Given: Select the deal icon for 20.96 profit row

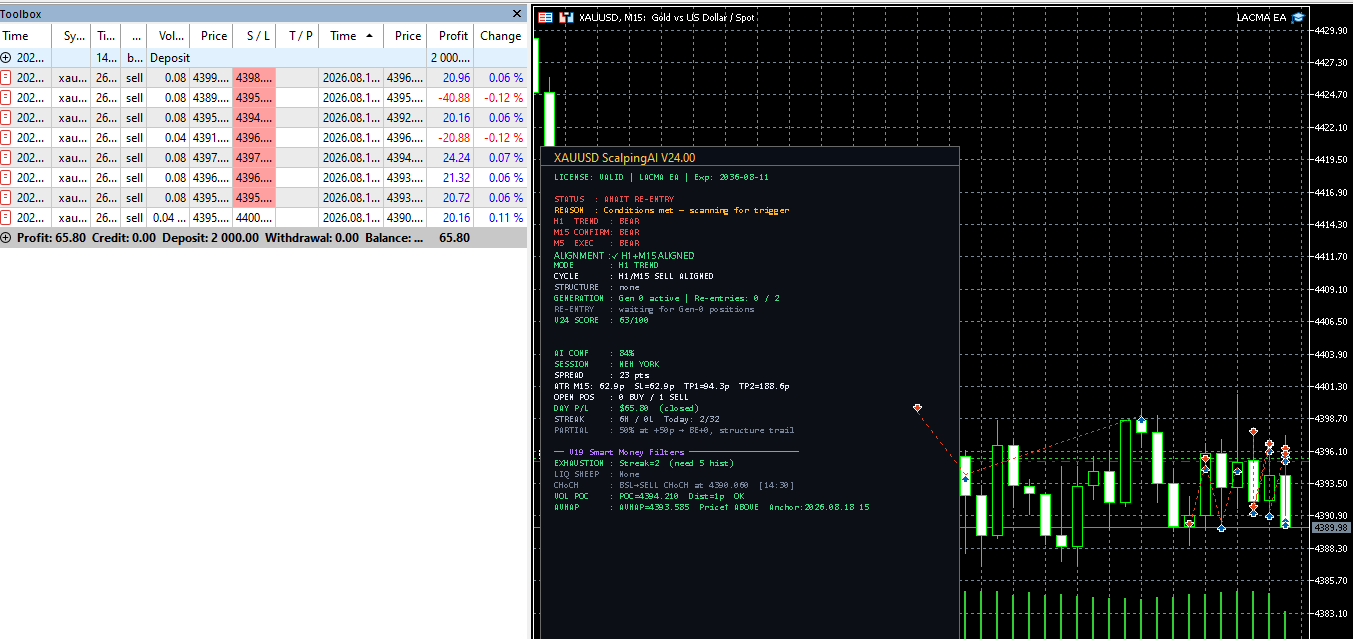Looking at the screenshot, I should point(6,77).
